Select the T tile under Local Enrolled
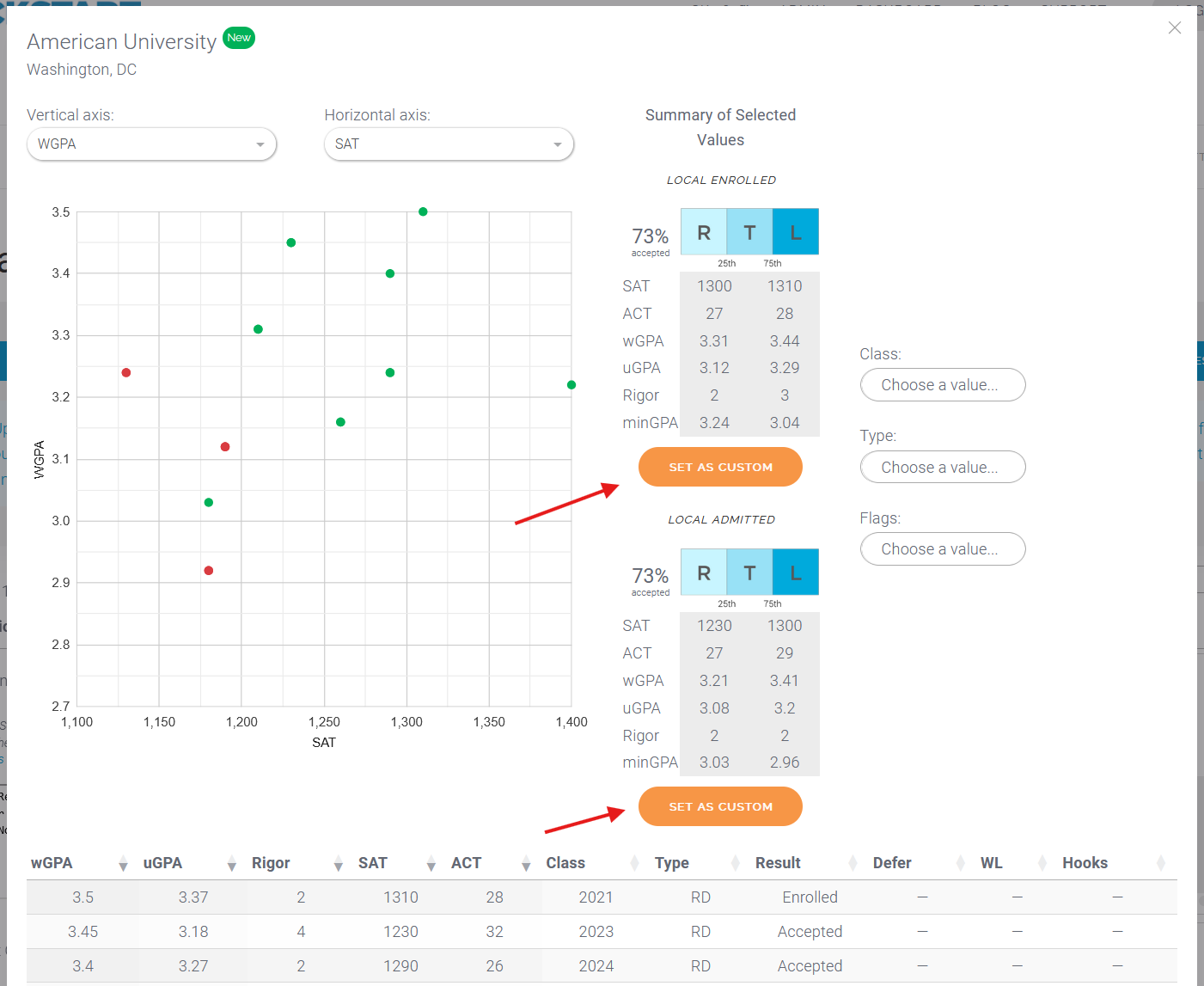The image size is (1204, 986). [749, 232]
